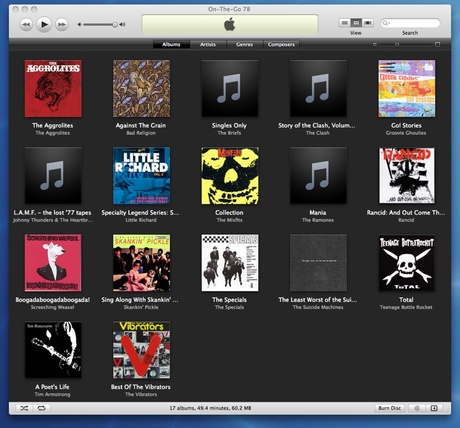
Task: Open Misfits Collection album cover
Action: coord(230,176)
